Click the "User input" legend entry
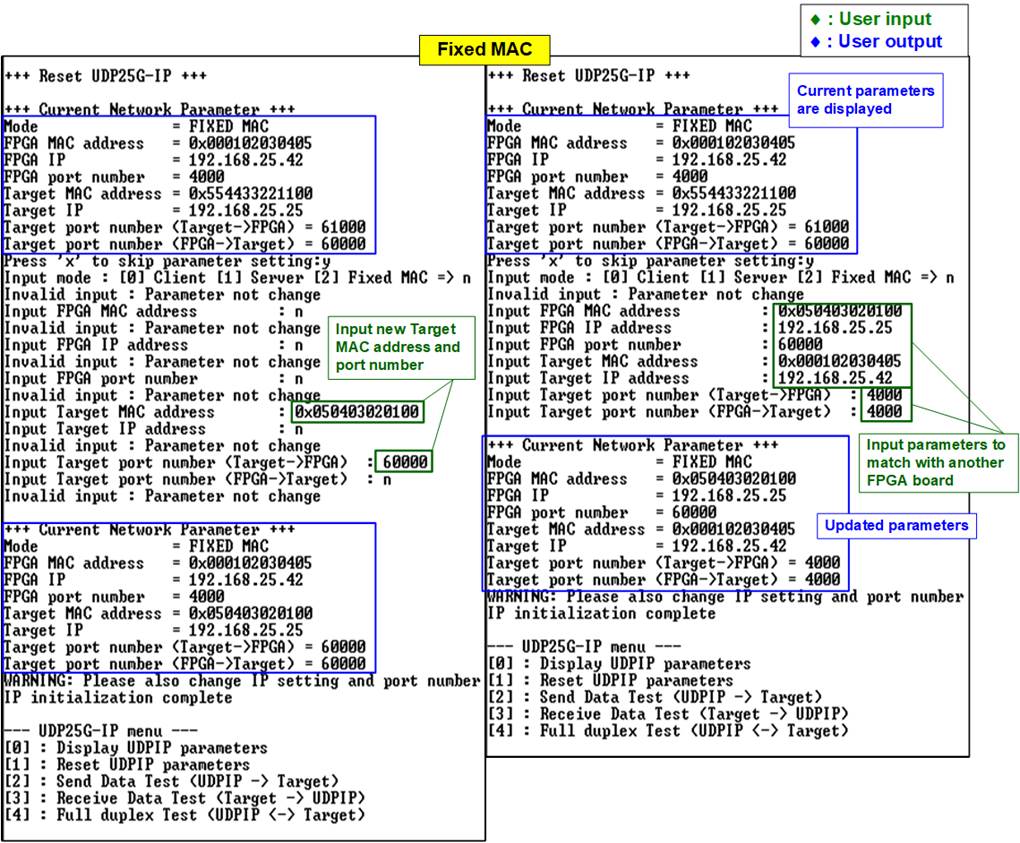The image size is (1020, 843). [872, 19]
